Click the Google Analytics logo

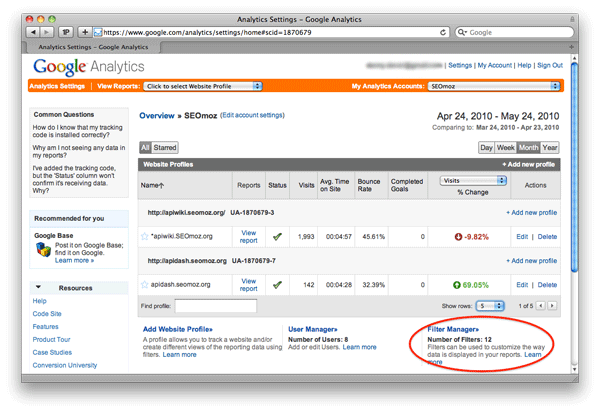(88, 66)
